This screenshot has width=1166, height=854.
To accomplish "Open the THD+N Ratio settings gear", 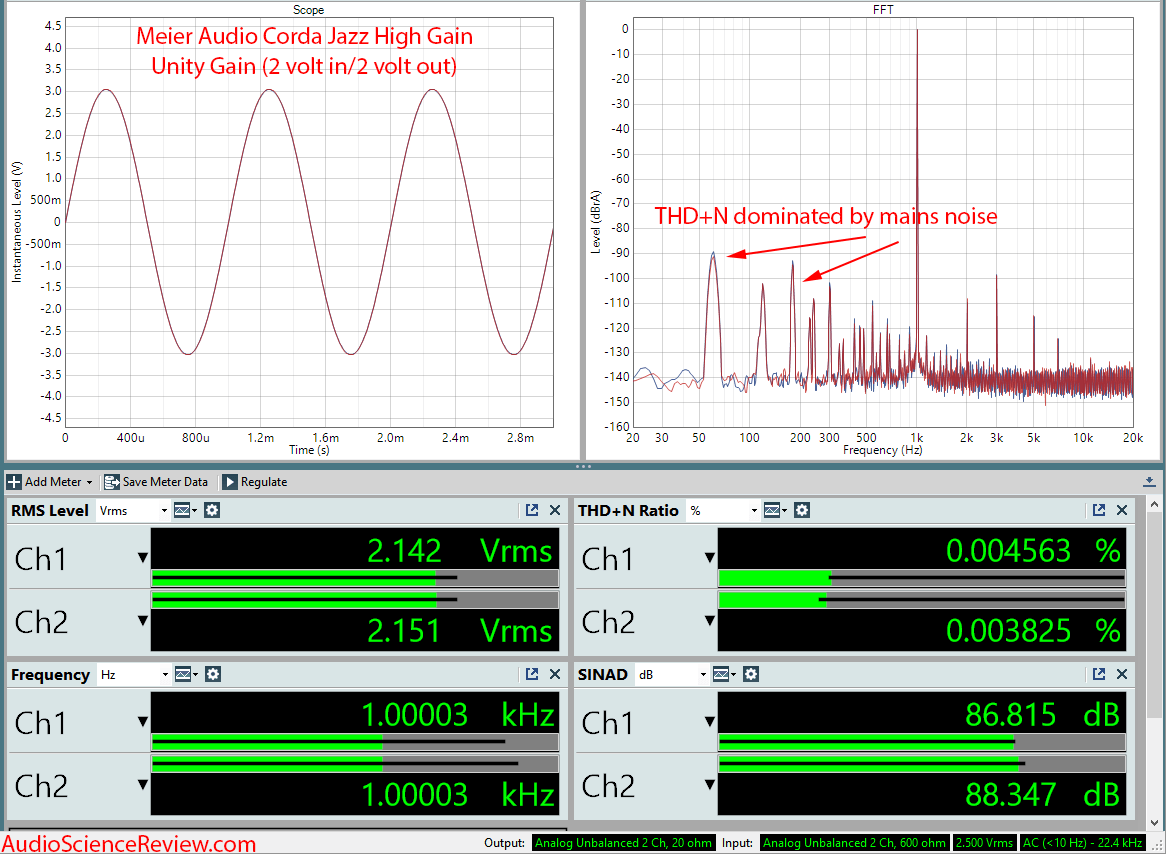I will pyautogui.click(x=802, y=510).
